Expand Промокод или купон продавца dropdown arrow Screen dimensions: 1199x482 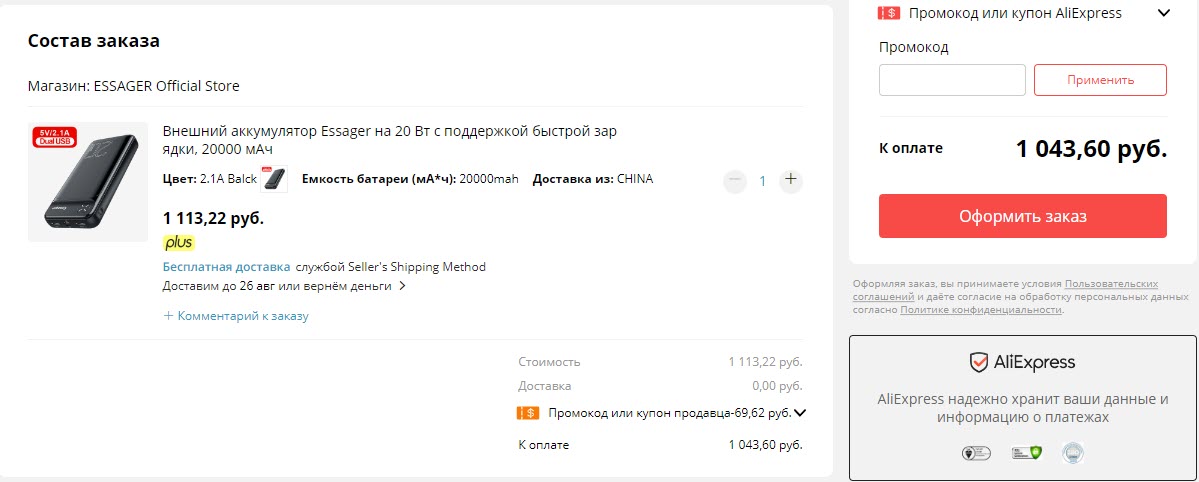coord(800,413)
